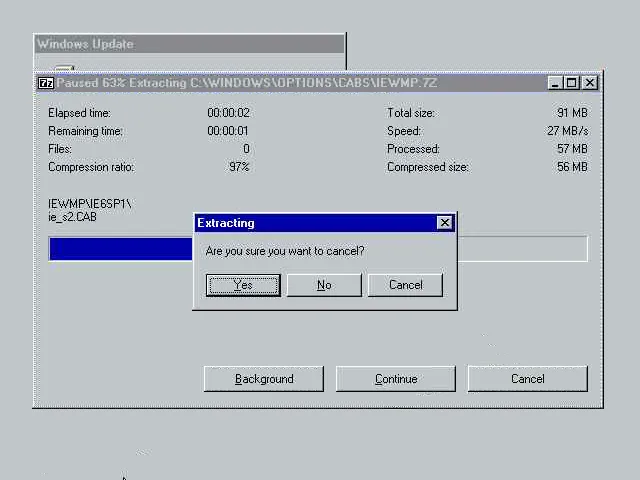
Task: Click the Windows Update window title bar
Action: point(190,44)
